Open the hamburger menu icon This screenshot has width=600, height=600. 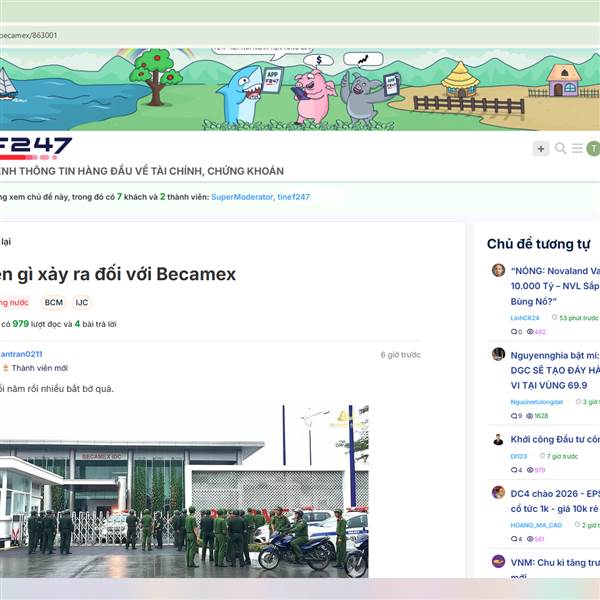pyautogui.click(x=577, y=148)
